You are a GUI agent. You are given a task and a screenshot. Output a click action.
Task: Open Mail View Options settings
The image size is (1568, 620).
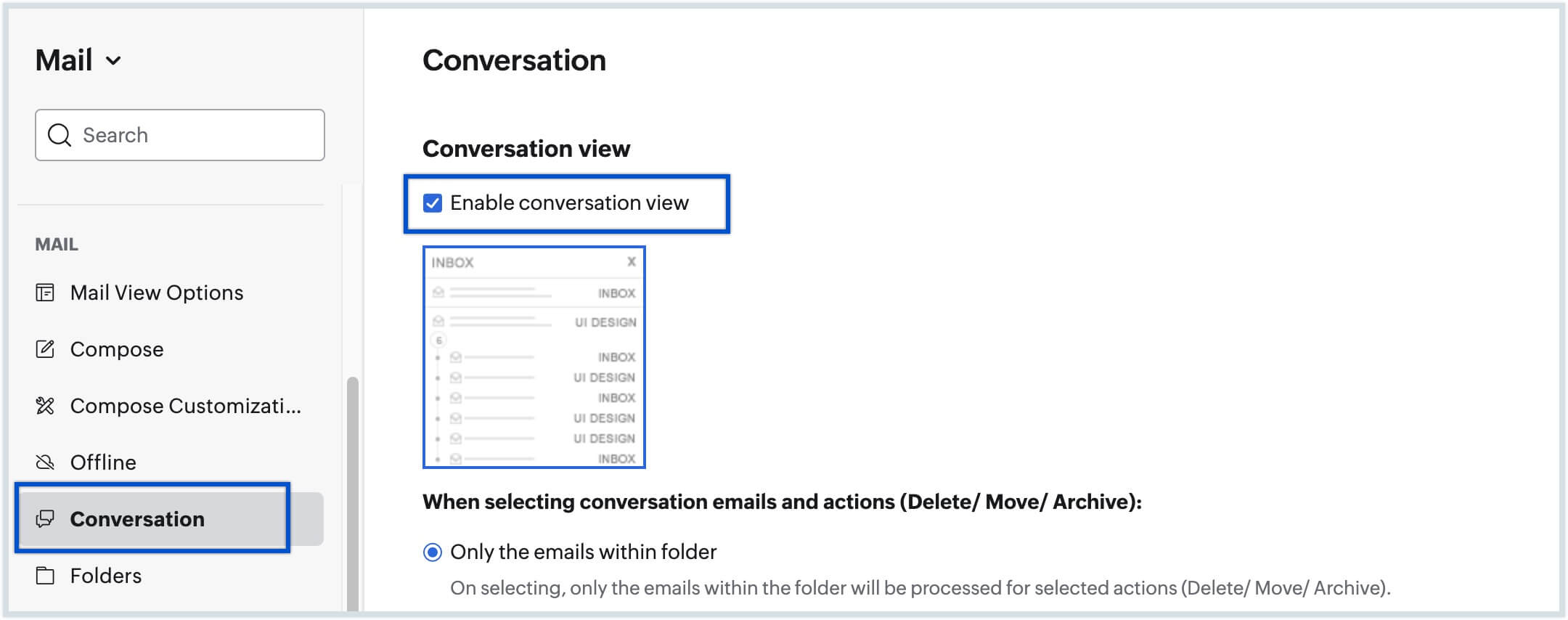[x=157, y=293]
